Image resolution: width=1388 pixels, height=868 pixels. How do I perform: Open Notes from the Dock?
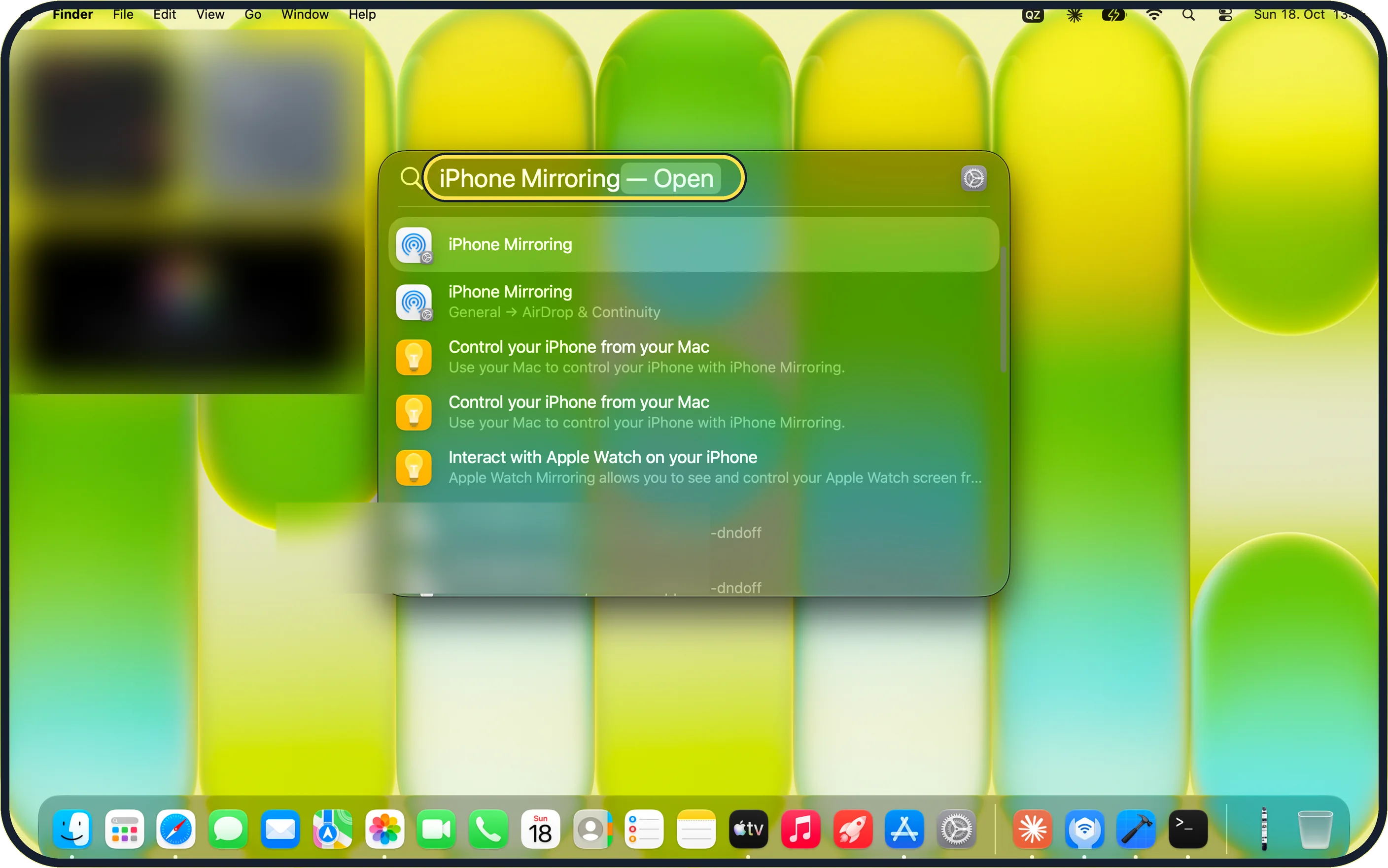click(696, 829)
